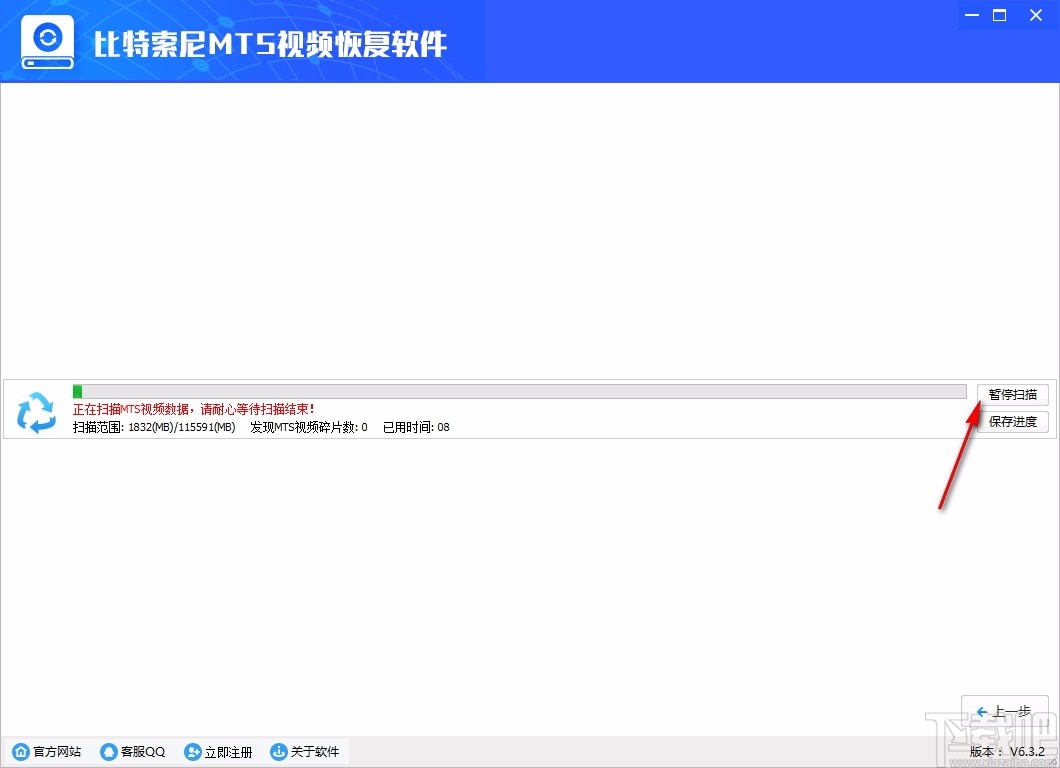Image resolution: width=1060 pixels, height=768 pixels.
Task: Click the 立即注册 registration icon
Action: click(193, 751)
